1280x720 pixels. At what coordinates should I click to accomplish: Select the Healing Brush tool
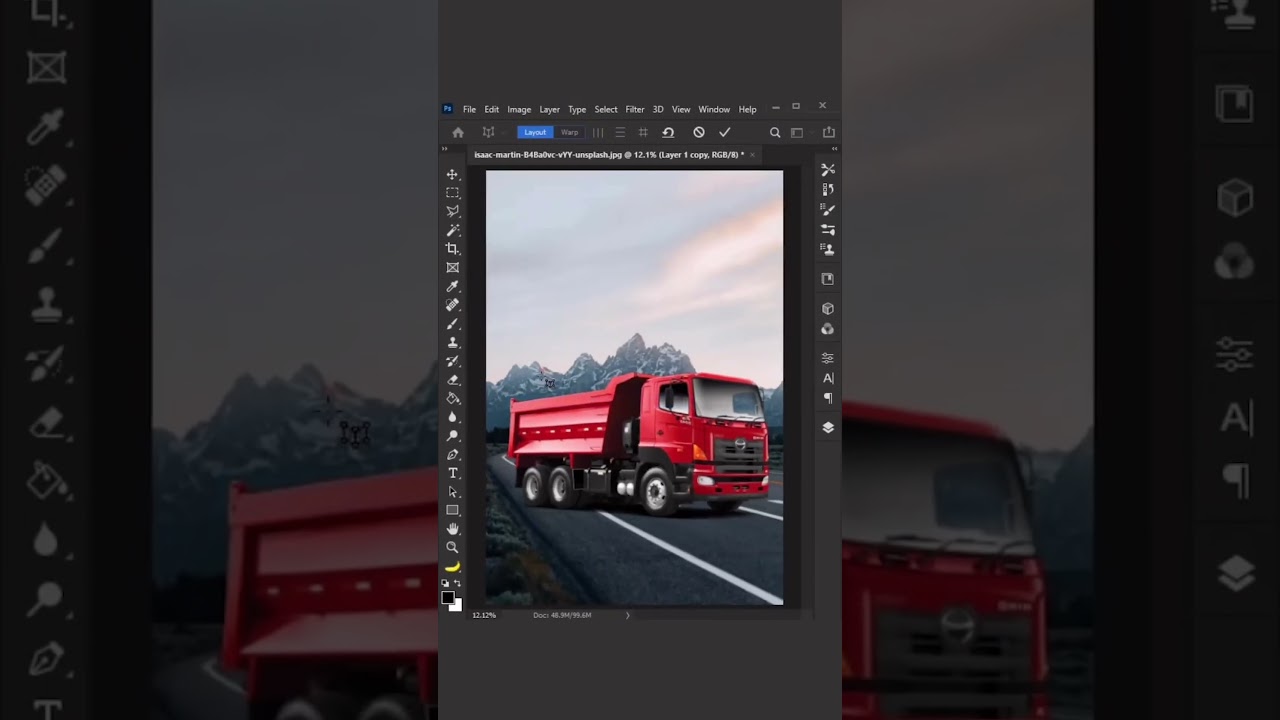click(x=452, y=304)
